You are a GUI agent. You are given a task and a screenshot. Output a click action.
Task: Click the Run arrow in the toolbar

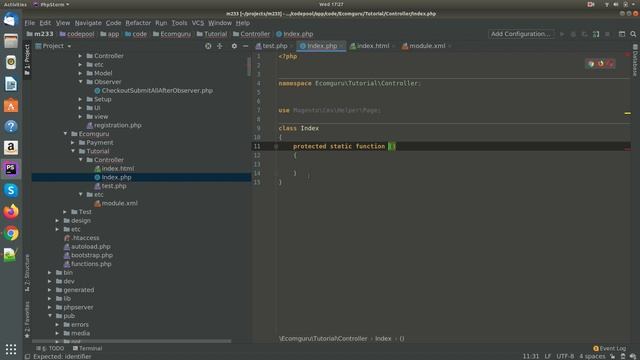tap(562, 34)
